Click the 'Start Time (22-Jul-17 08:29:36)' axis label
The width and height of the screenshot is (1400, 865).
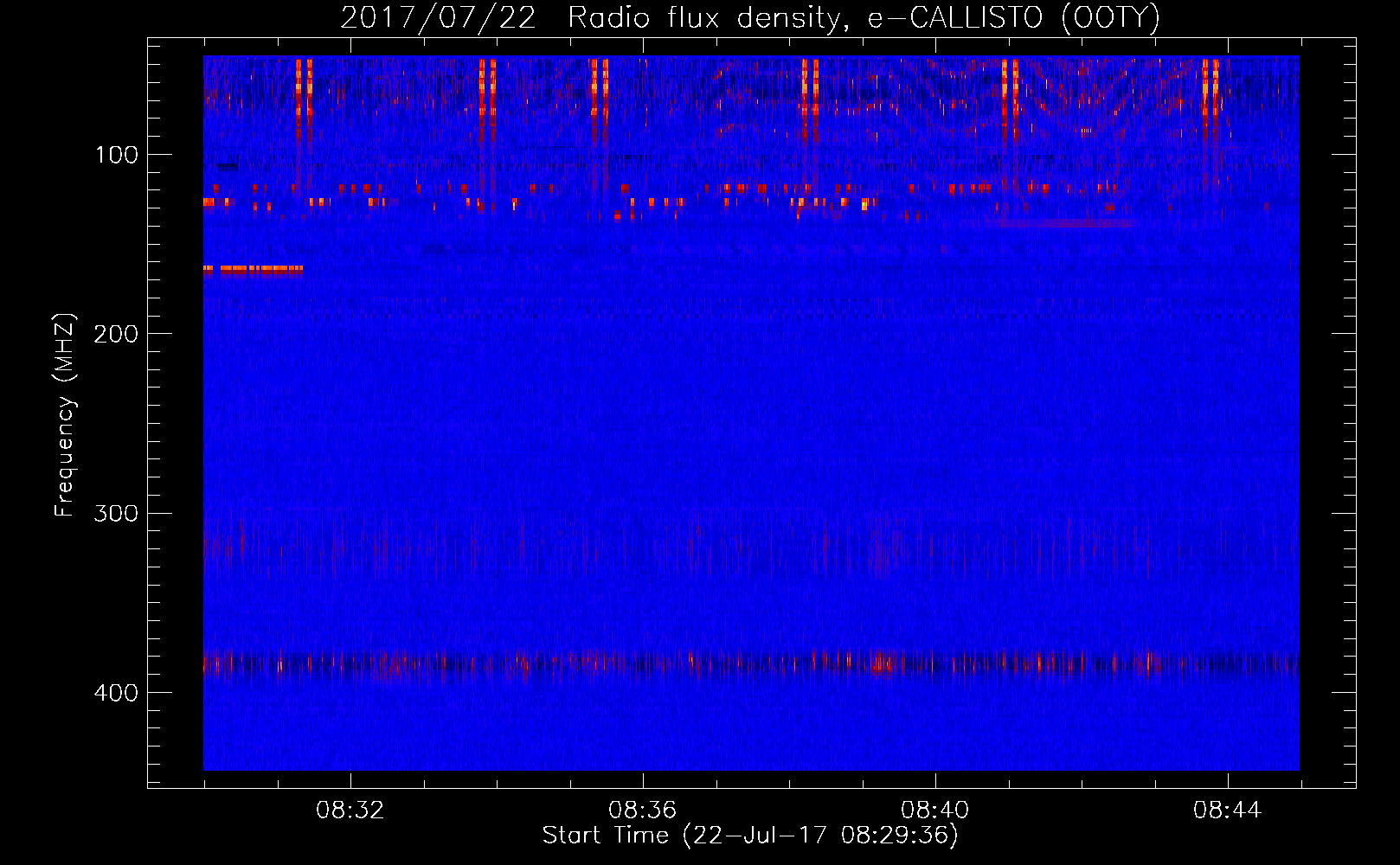click(x=750, y=836)
